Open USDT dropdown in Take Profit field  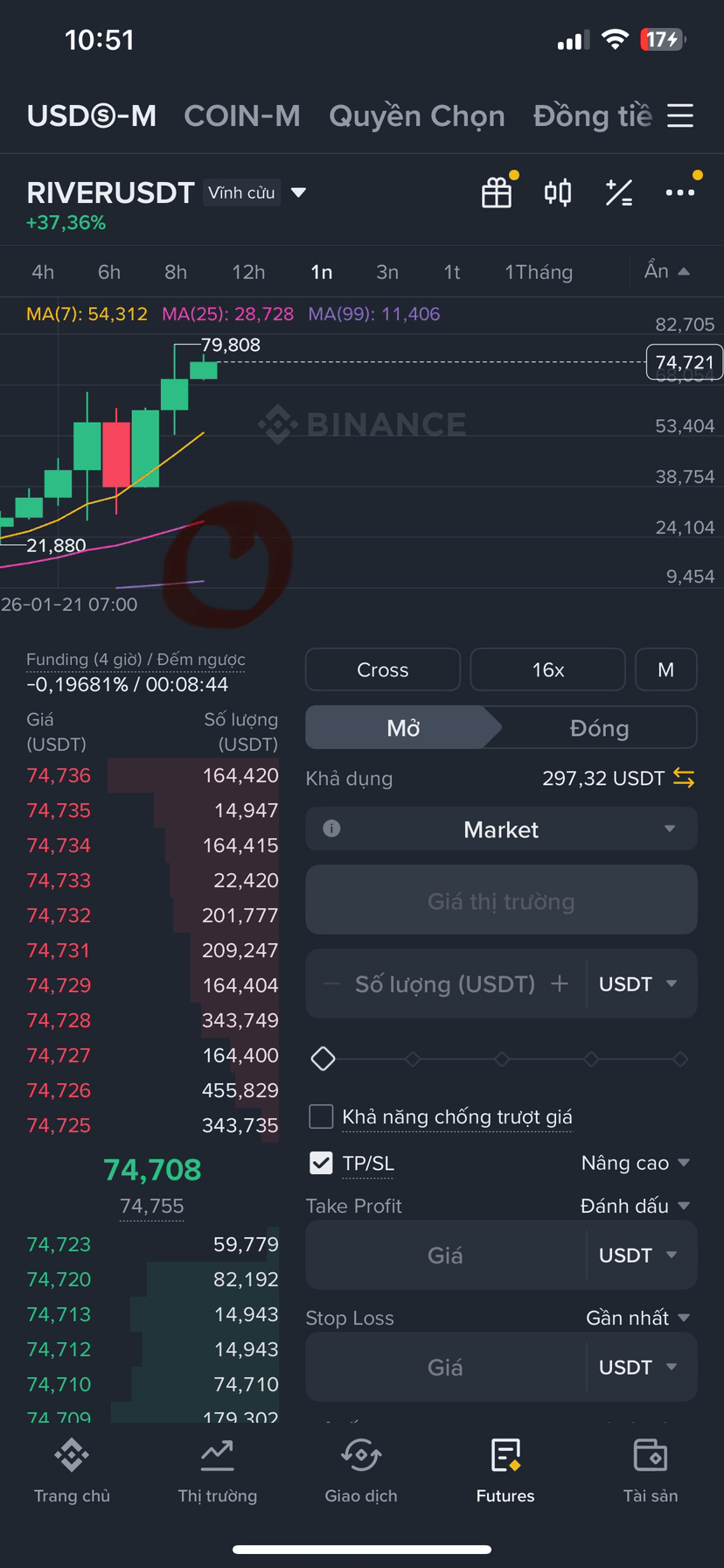(x=637, y=1255)
